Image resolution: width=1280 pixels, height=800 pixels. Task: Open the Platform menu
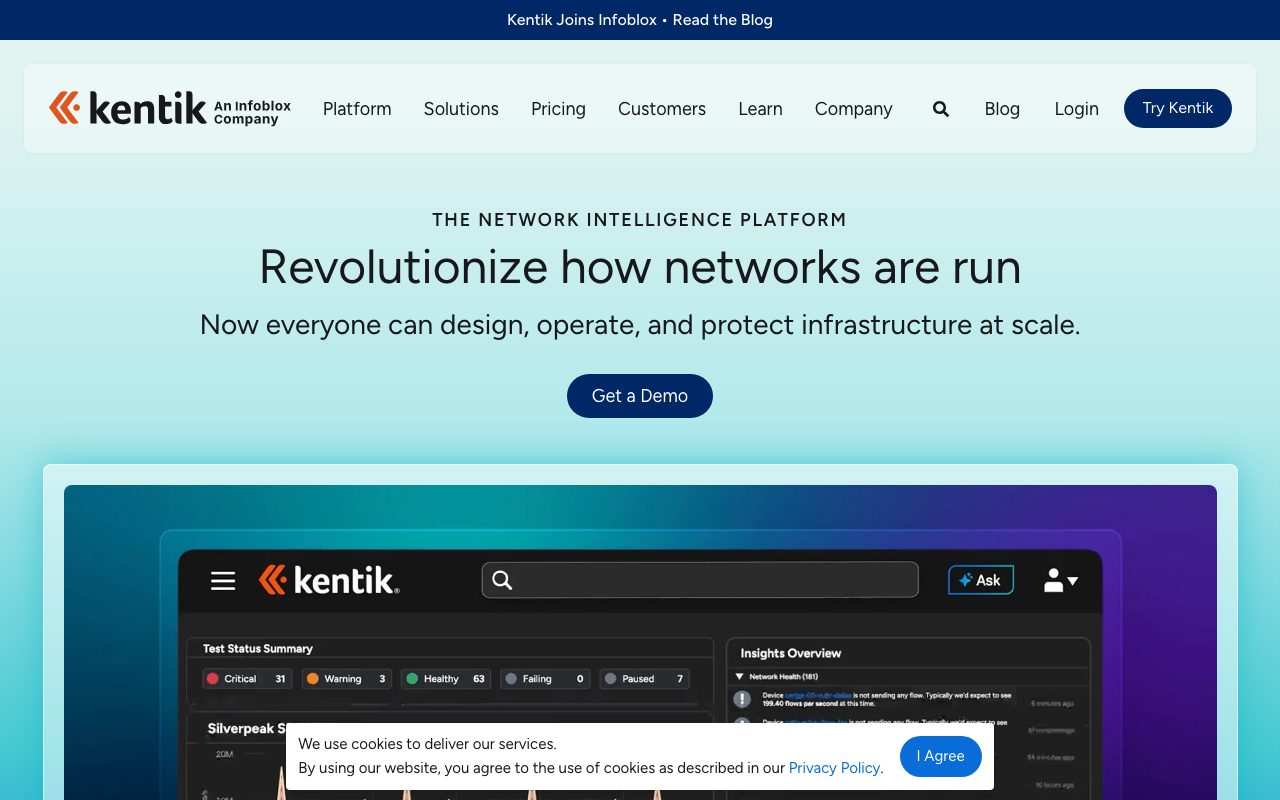[x=357, y=109]
